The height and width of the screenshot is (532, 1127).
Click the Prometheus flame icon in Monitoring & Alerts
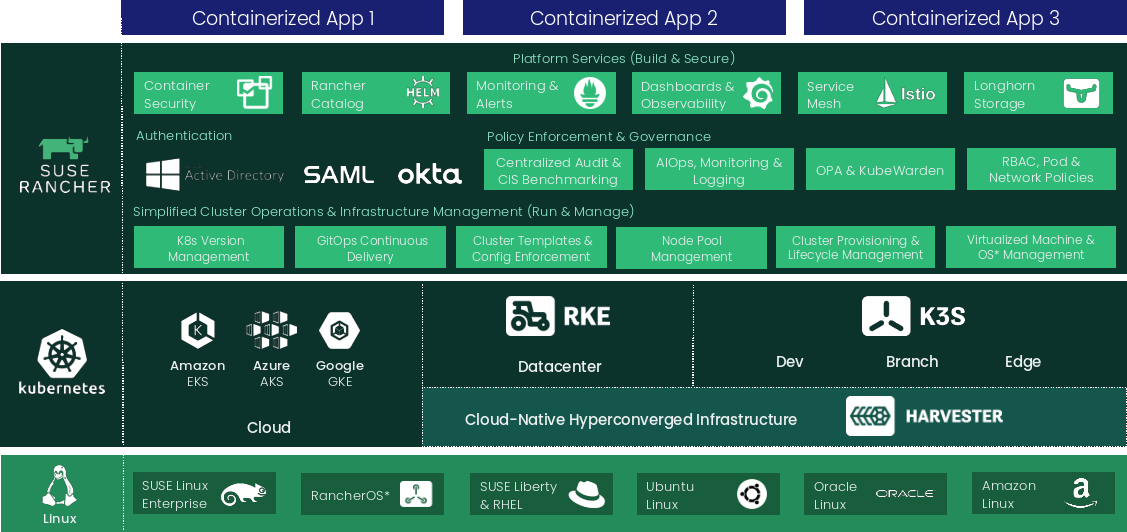[589, 94]
